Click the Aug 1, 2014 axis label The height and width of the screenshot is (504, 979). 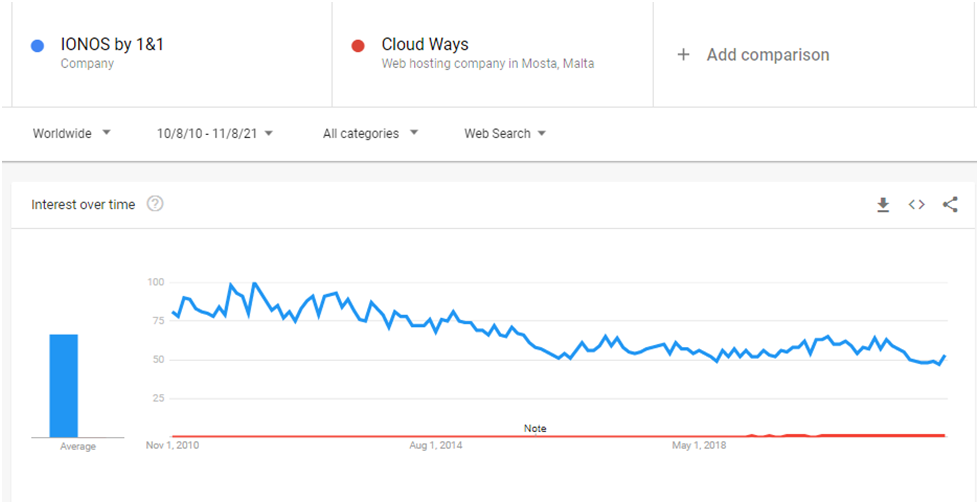point(436,446)
